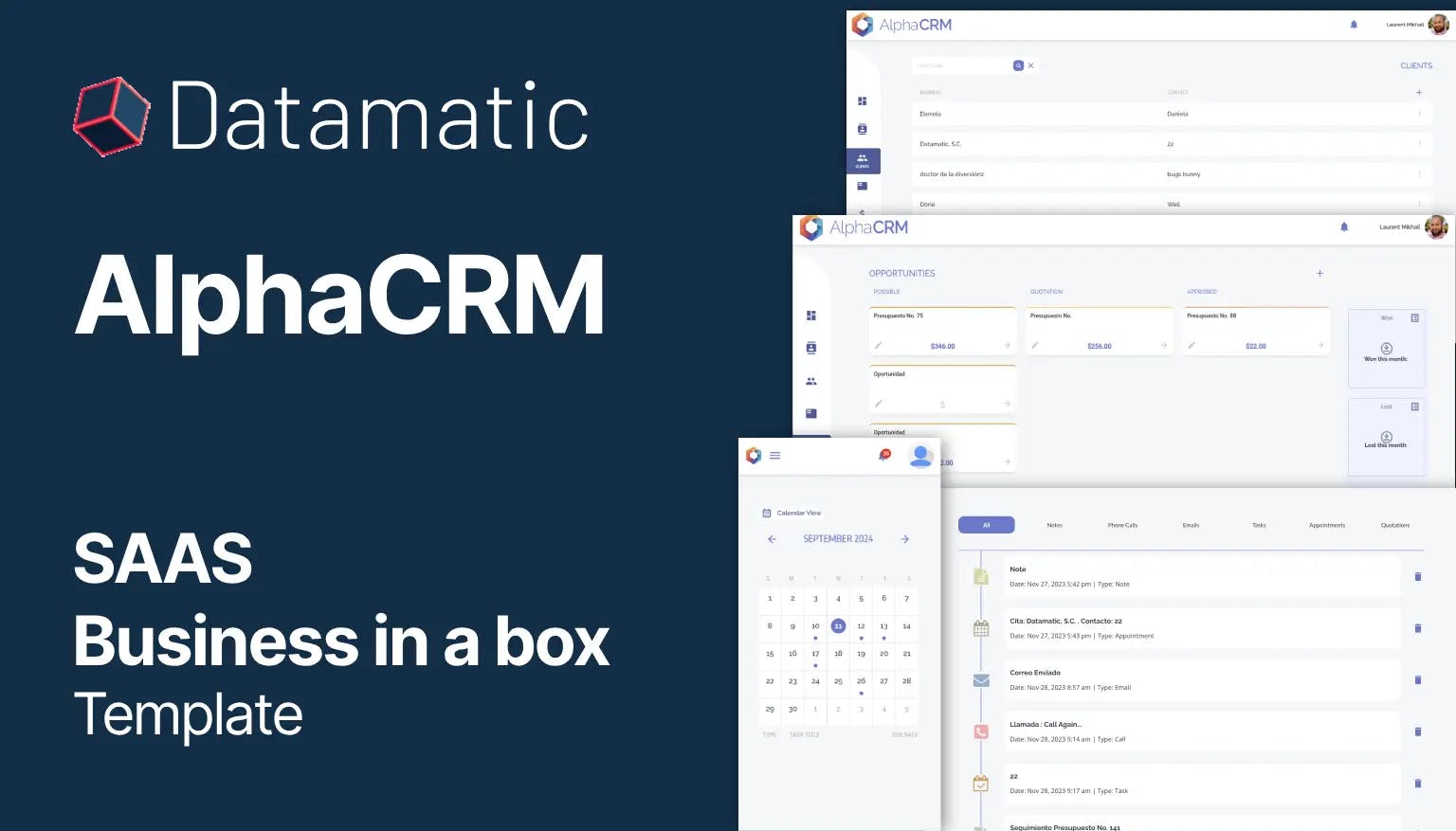Select the All activity filter tab

point(987,525)
